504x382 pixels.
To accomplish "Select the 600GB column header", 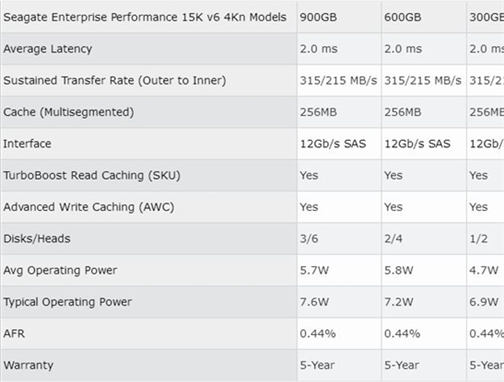I will click(x=403, y=17).
